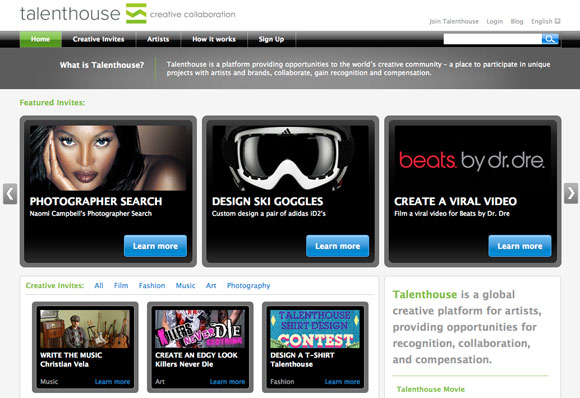Click Naomi Campbell's Photographer Search subtitle
580x398 pixels.
91,213
